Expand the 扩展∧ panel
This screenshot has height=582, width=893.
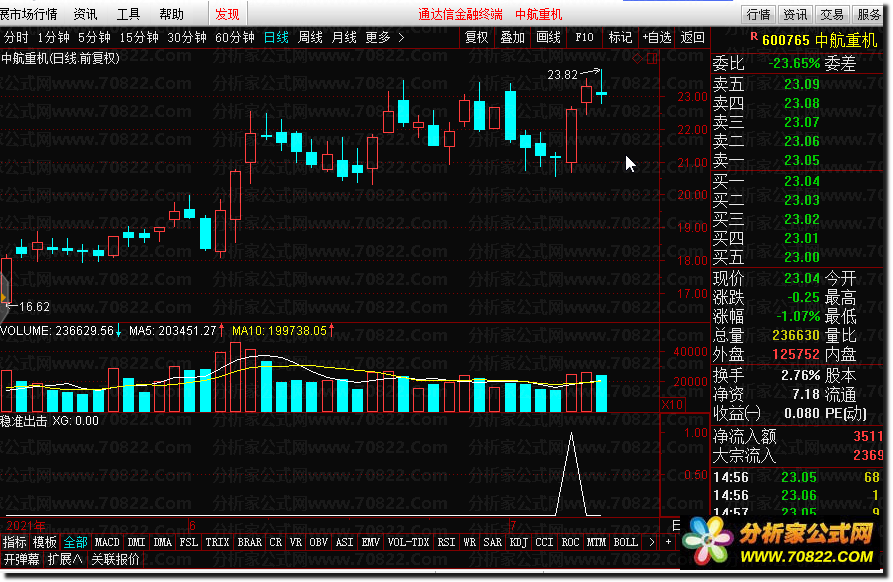click(x=65, y=559)
